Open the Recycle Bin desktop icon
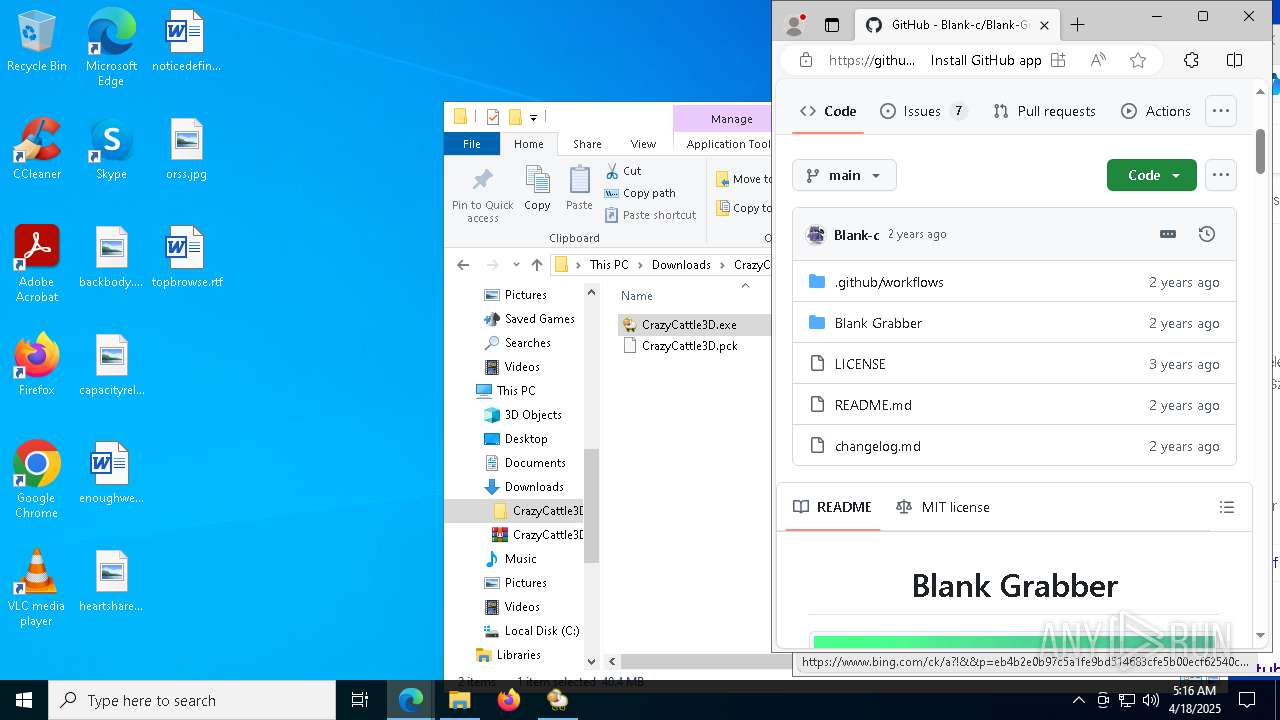 (36, 42)
